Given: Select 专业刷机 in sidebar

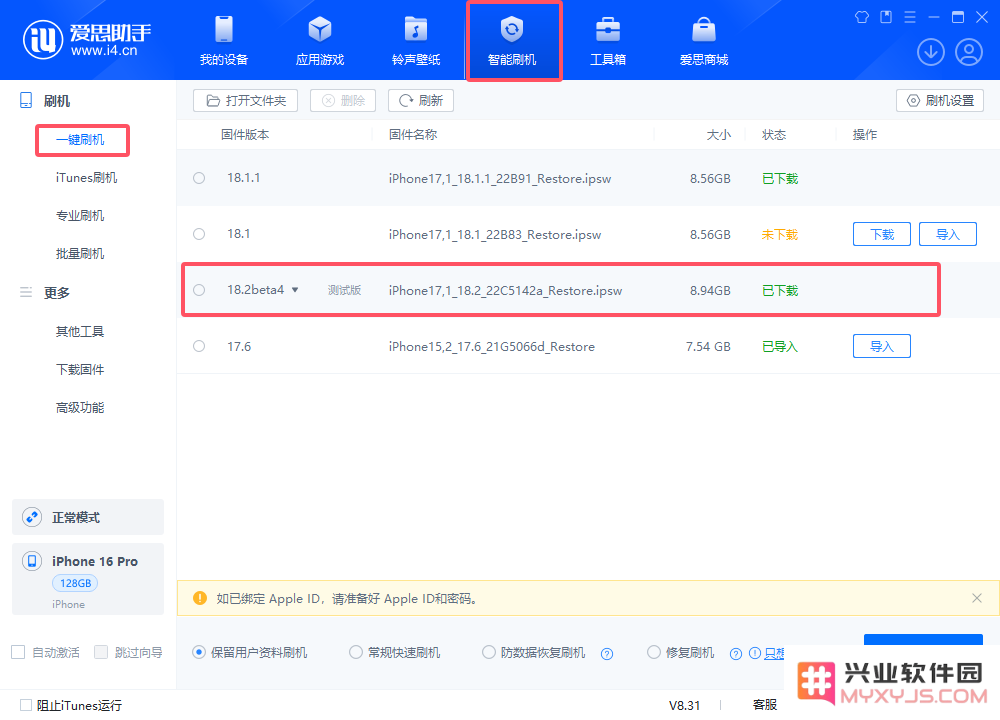Looking at the screenshot, I should (80, 216).
